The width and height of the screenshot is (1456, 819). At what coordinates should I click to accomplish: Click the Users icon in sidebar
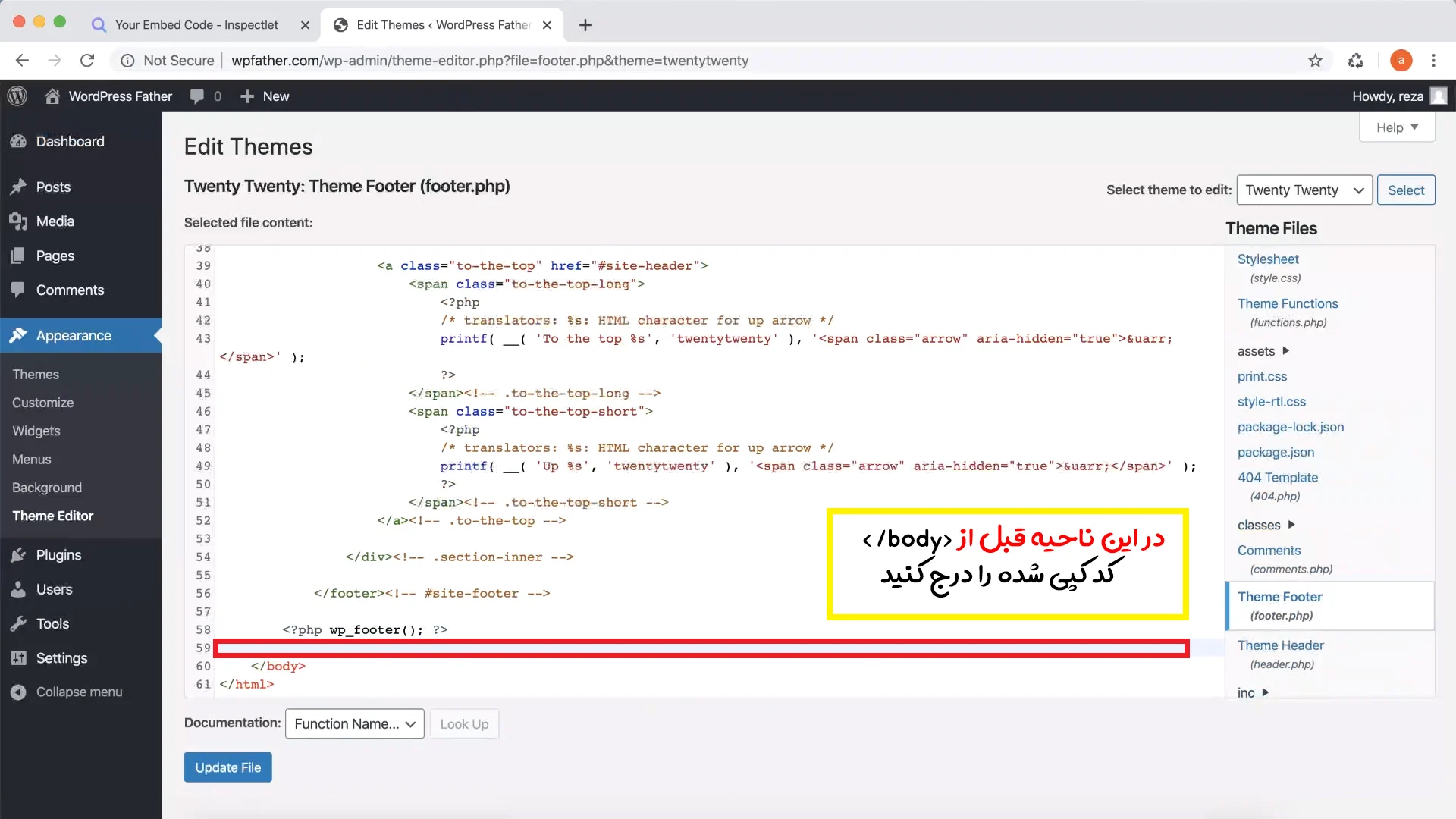pos(18,590)
